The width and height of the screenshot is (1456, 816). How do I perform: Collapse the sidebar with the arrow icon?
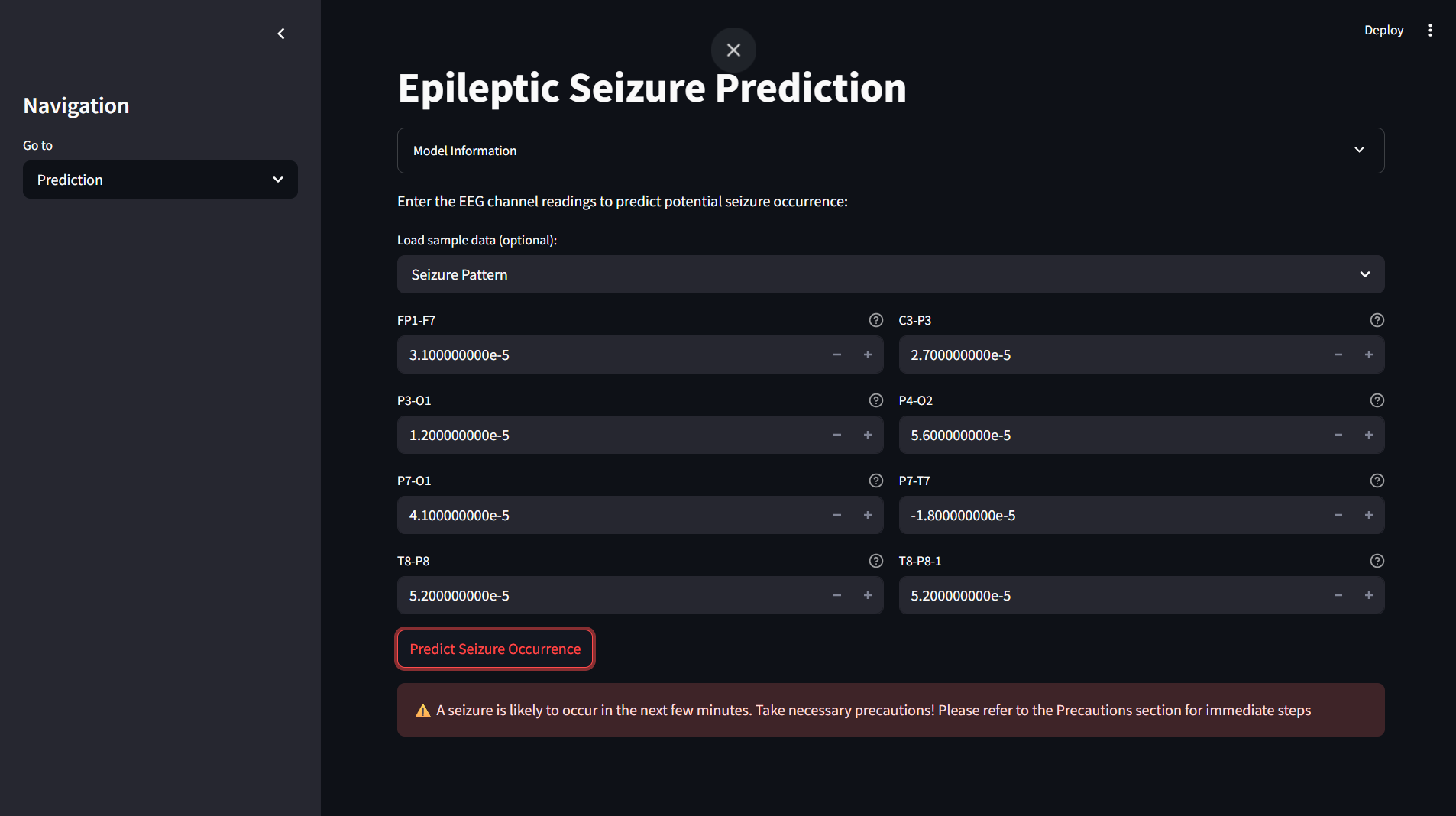point(281,34)
